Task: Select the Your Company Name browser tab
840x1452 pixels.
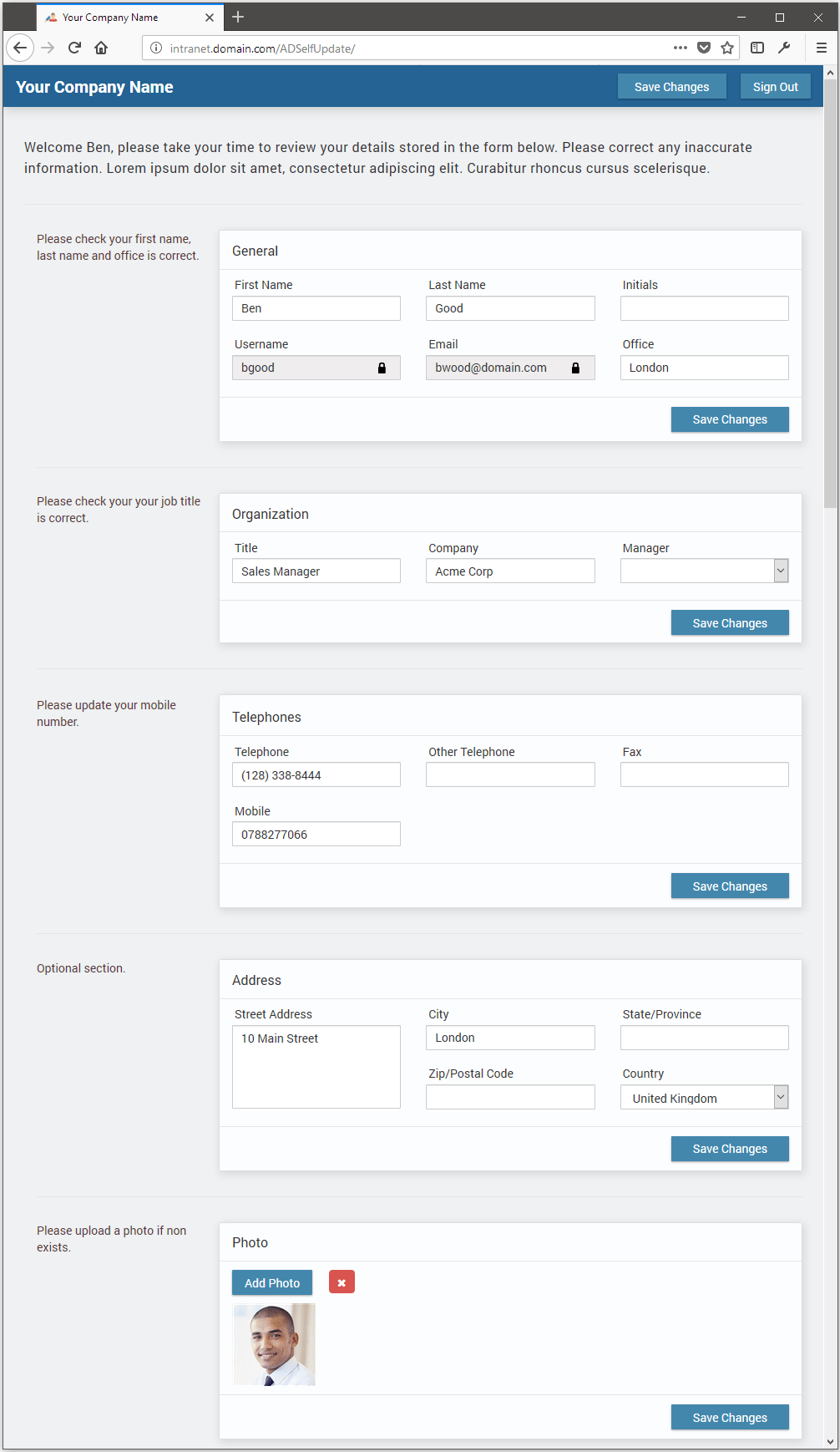Action: 129,18
